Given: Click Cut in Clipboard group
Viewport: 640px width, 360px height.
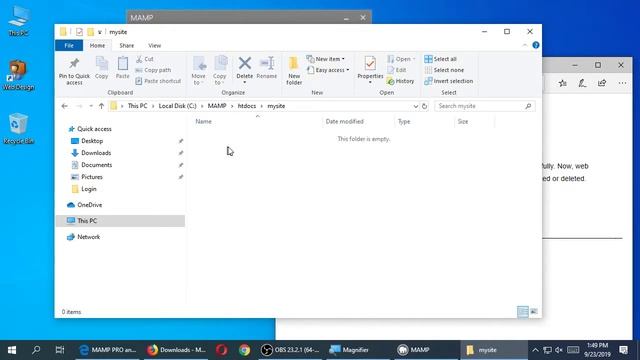Looking at the screenshot, I should pos(145,59).
